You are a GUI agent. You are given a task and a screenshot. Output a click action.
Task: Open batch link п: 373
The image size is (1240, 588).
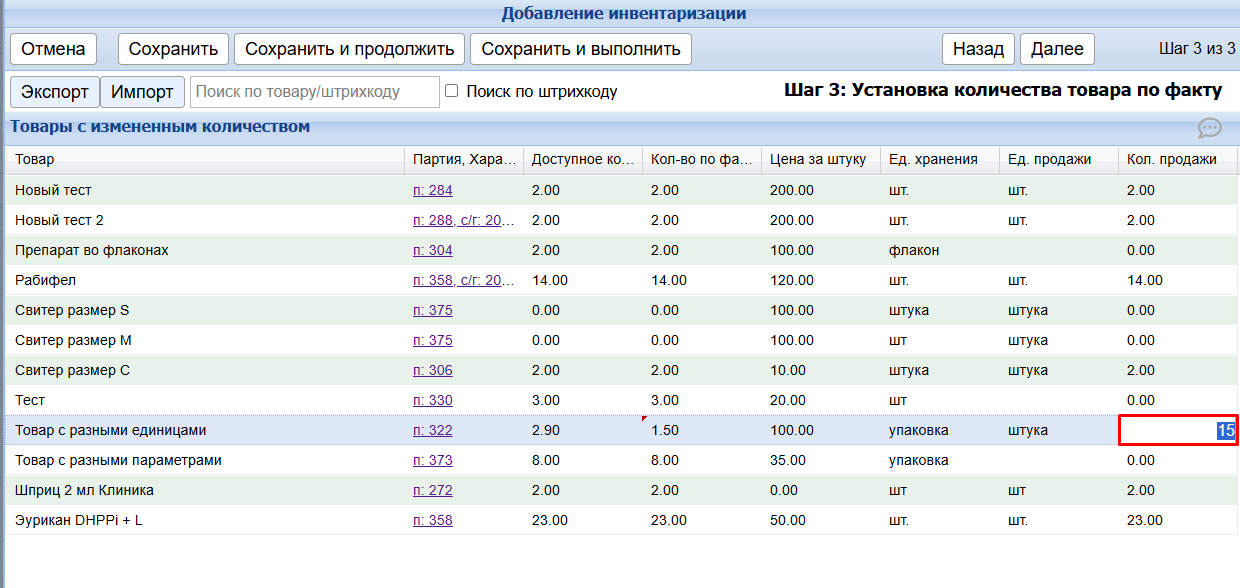(432, 460)
